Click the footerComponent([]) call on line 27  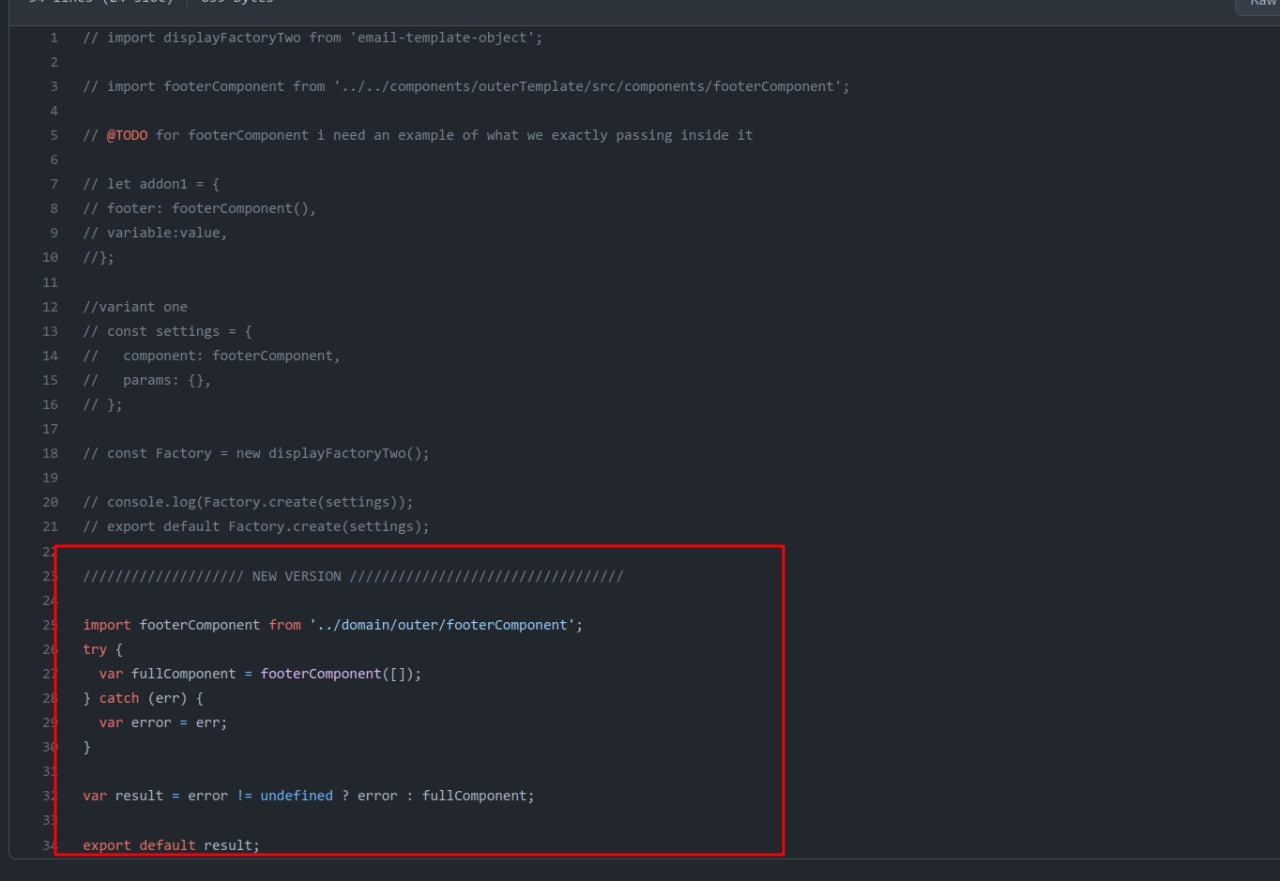coord(340,673)
